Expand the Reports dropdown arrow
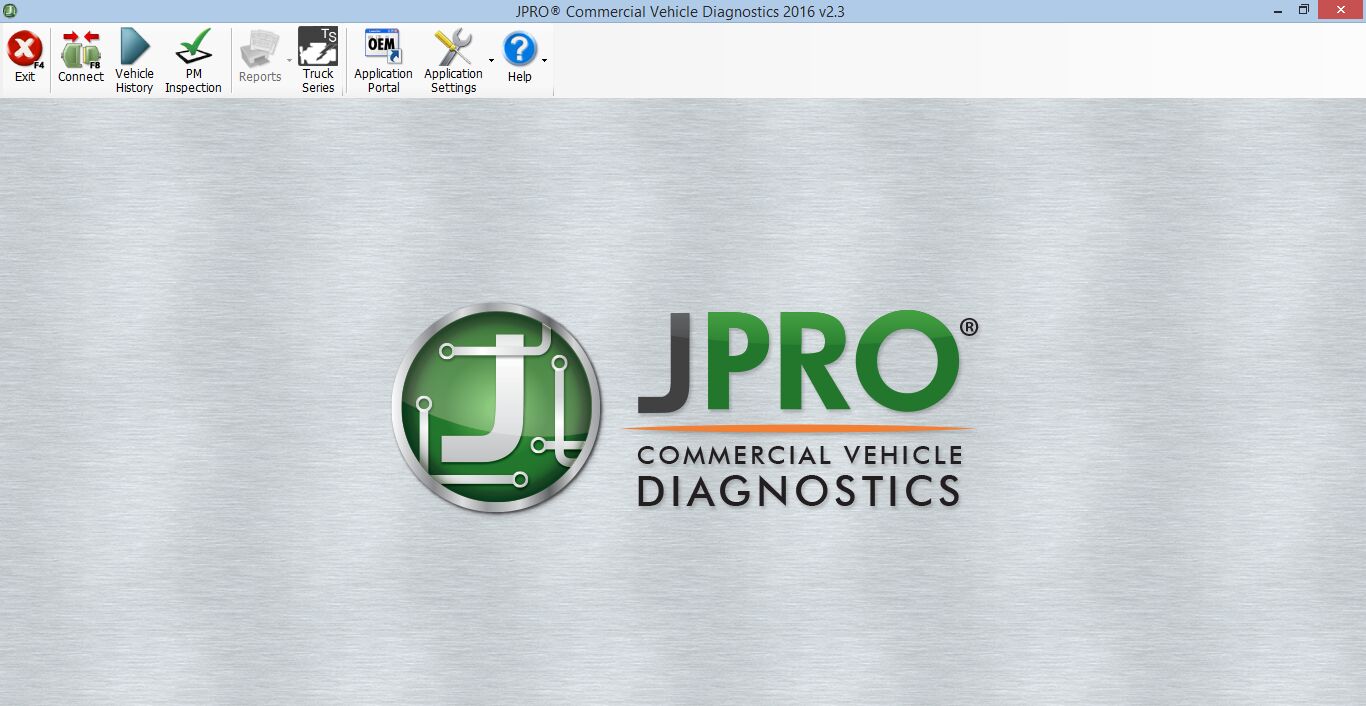 [x=290, y=60]
